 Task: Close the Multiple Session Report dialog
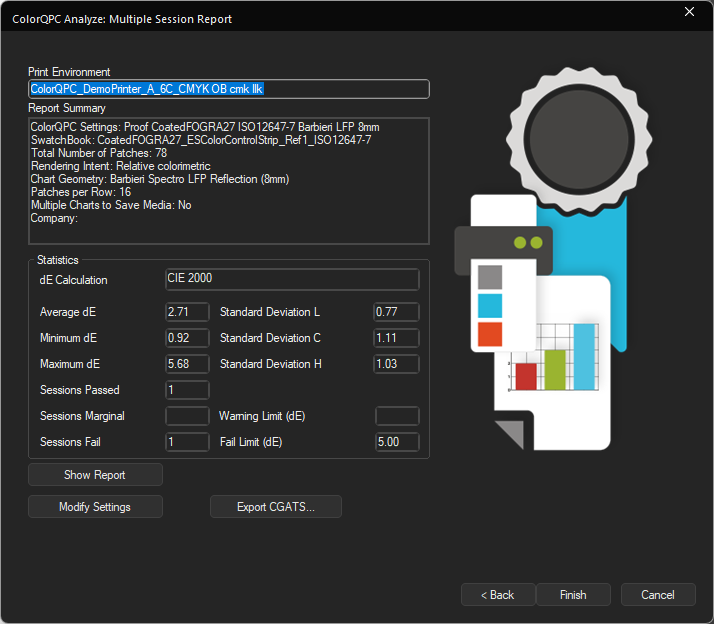pyautogui.click(x=689, y=12)
